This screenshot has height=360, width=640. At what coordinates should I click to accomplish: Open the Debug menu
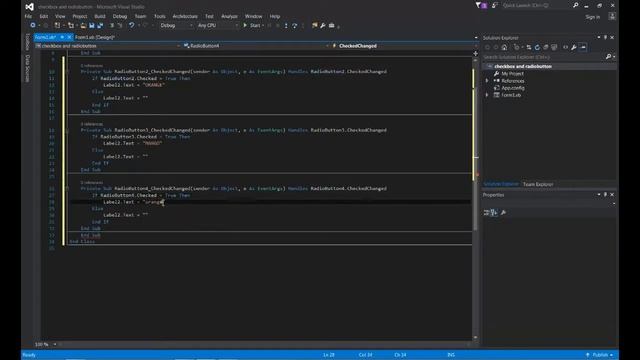click(x=120, y=16)
